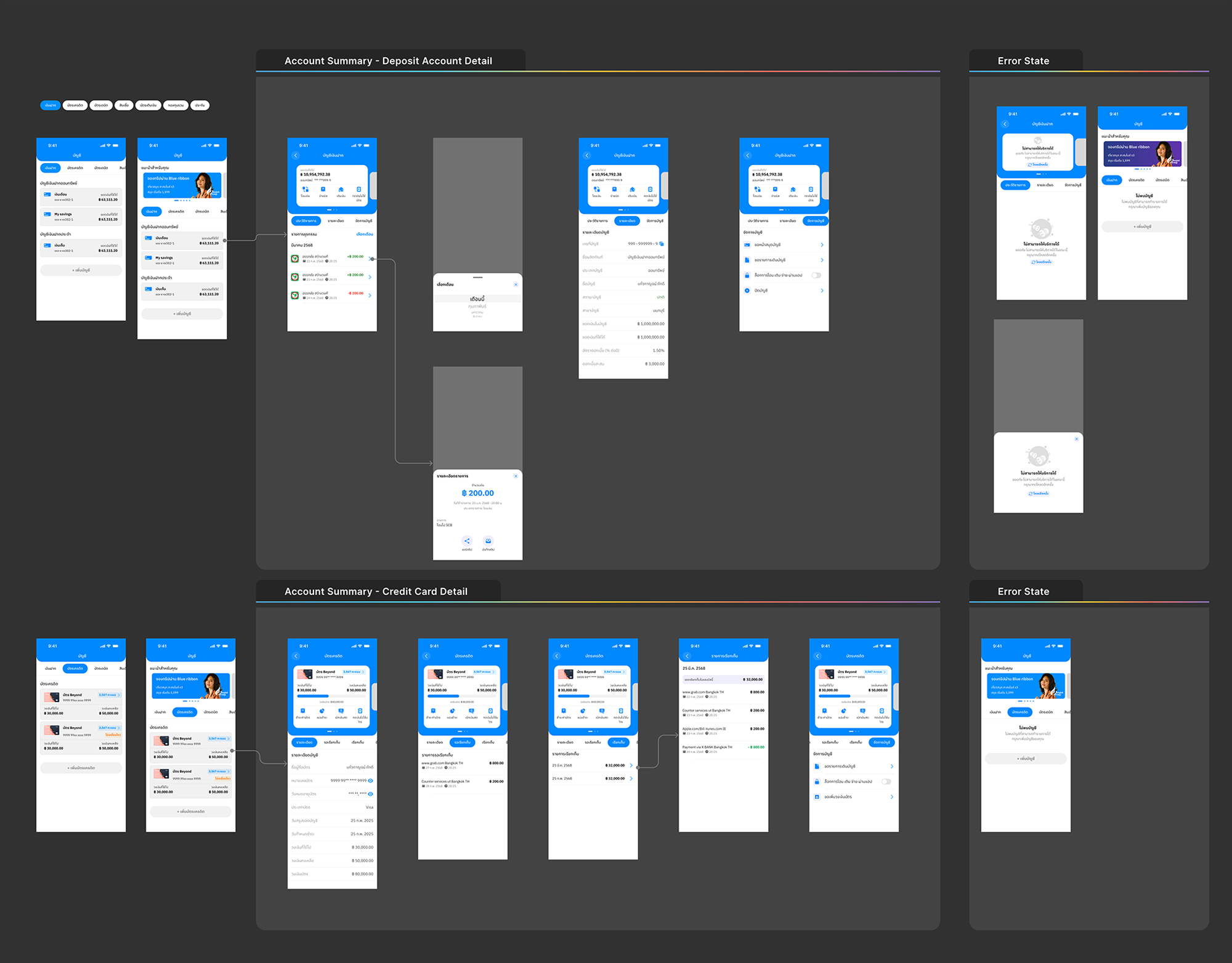Image resolution: width=1232 pixels, height=963 pixels.
Task: Tap pay-bill icon on transaction history balance card
Action: coord(323,190)
